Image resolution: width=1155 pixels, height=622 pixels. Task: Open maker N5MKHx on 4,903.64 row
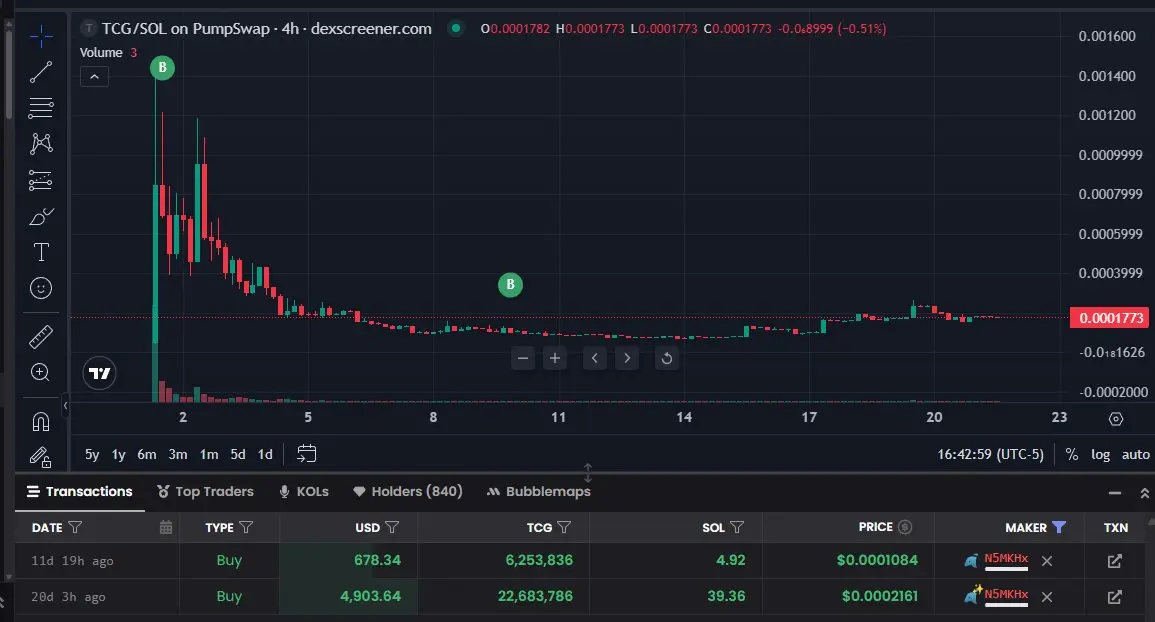(1005, 595)
